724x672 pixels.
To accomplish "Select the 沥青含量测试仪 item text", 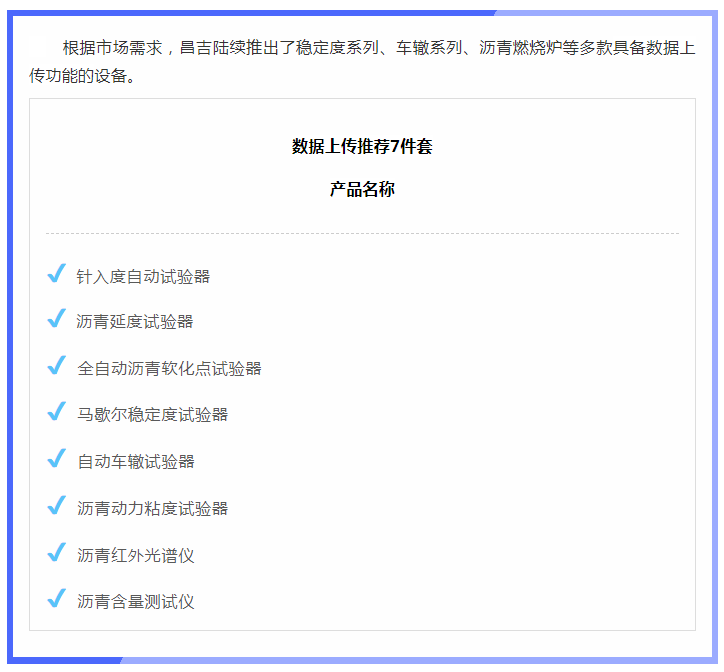I will (136, 602).
